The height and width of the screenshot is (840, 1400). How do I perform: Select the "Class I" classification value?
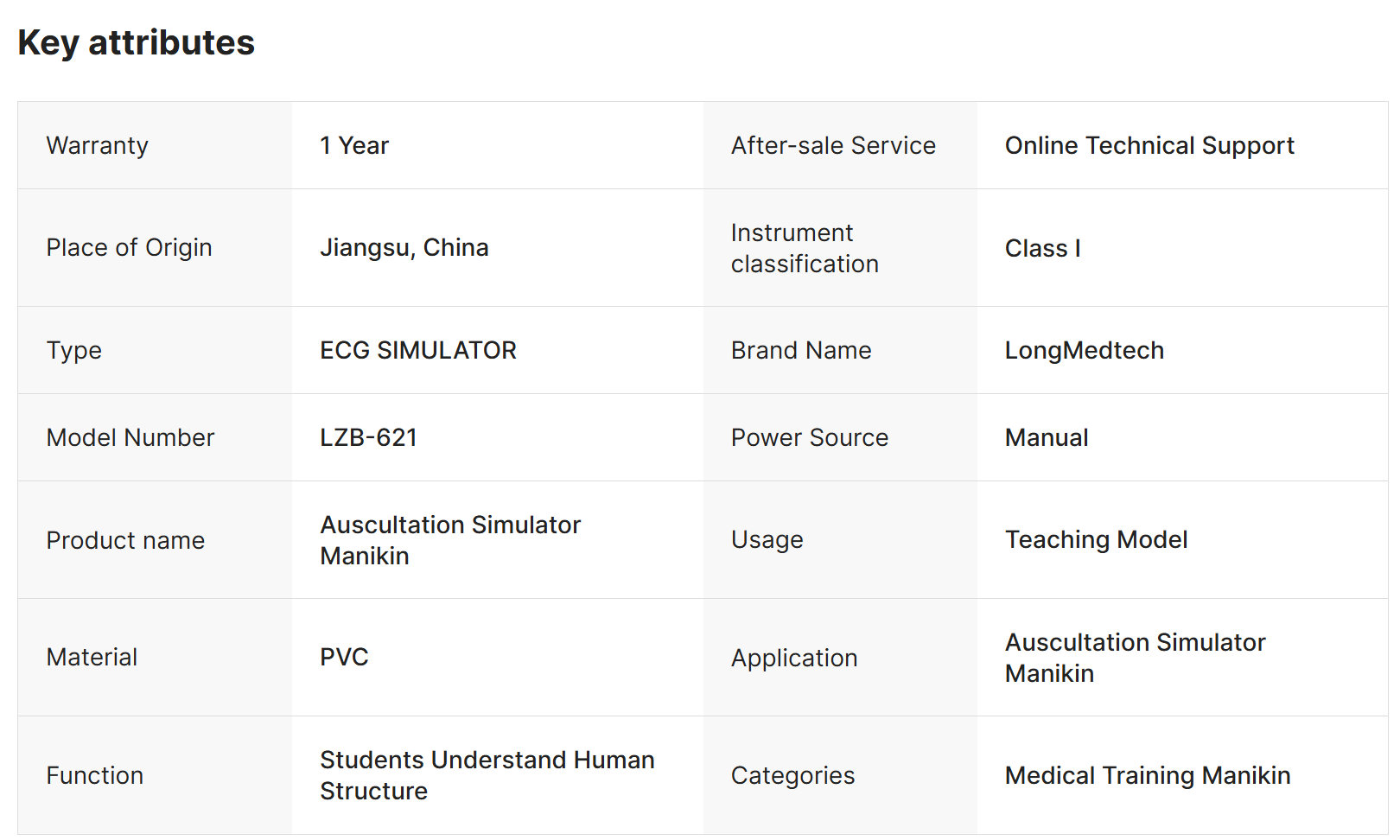pyautogui.click(x=1042, y=249)
